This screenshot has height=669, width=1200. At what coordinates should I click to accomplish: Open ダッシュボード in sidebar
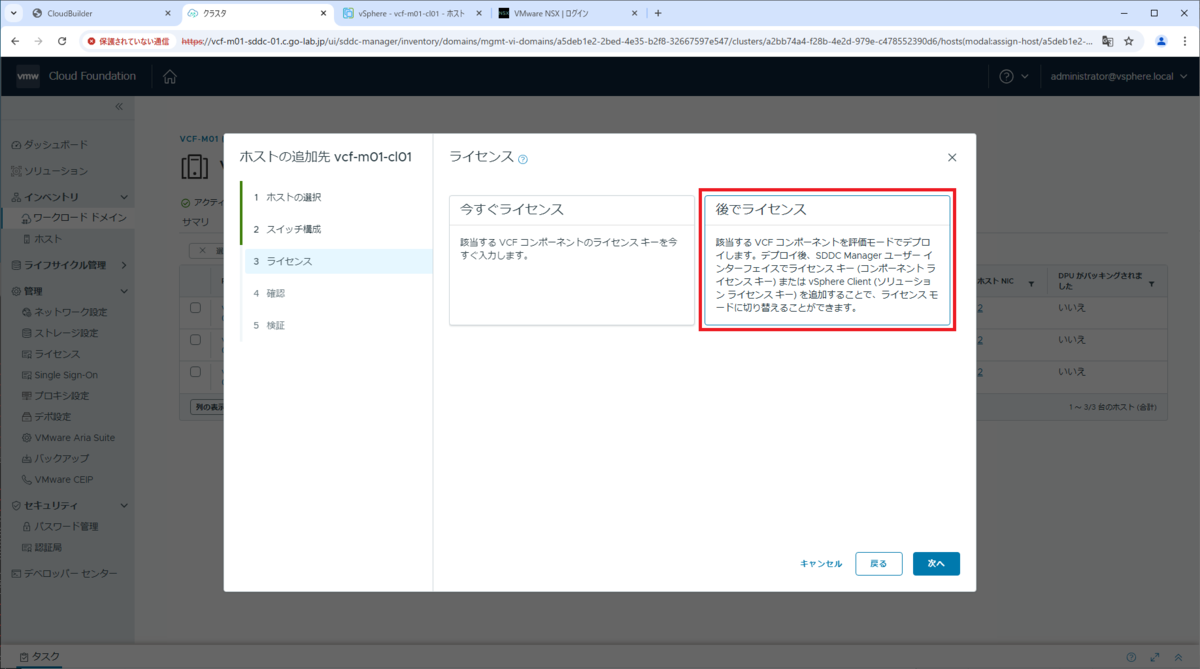55,145
